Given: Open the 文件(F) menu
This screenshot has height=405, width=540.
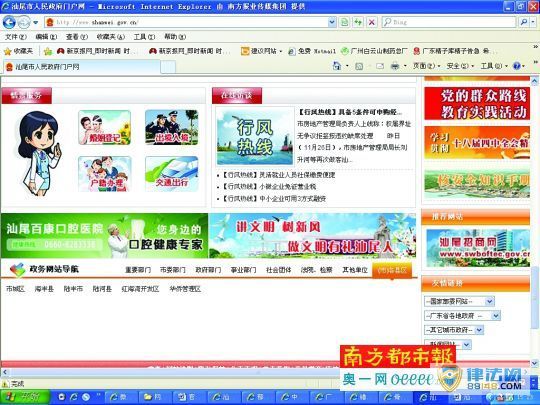Looking at the screenshot, I should tap(15, 37).
